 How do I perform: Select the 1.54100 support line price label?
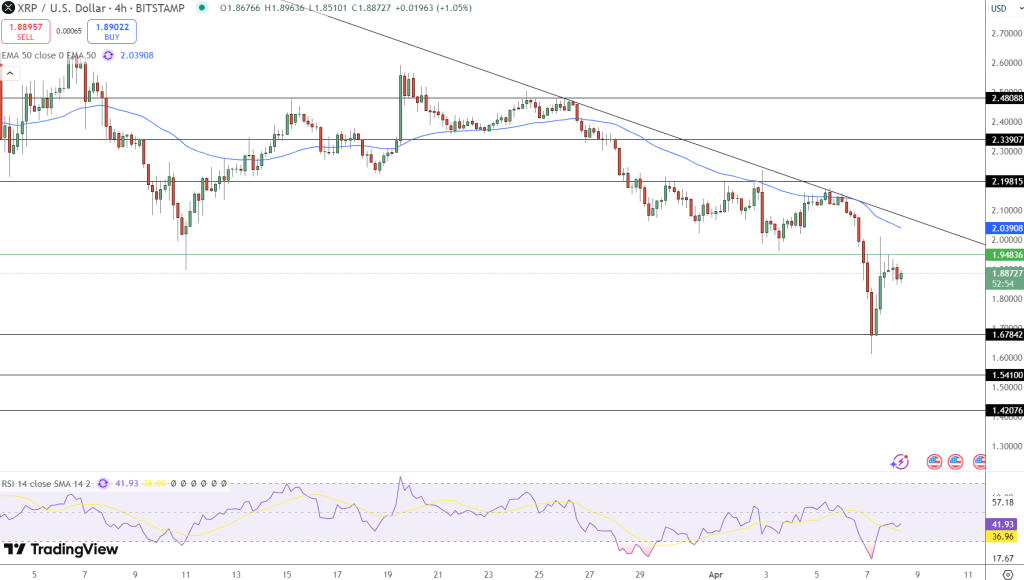pyautogui.click(x=1005, y=375)
